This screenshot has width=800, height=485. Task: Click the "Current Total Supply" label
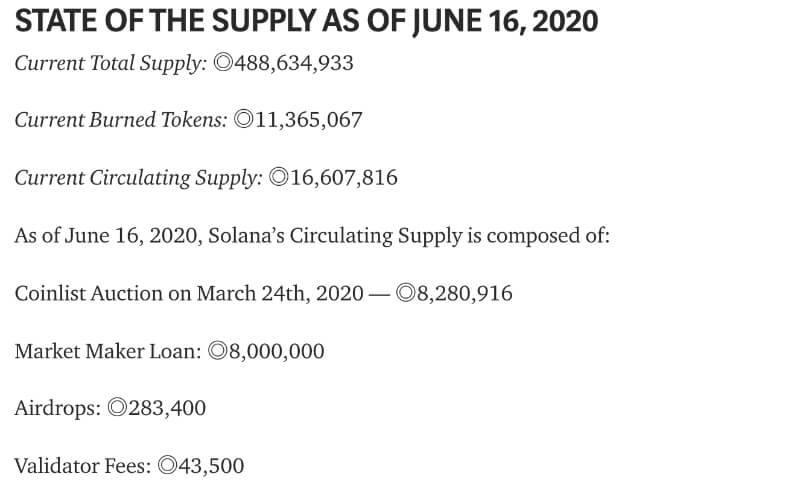click(x=111, y=64)
